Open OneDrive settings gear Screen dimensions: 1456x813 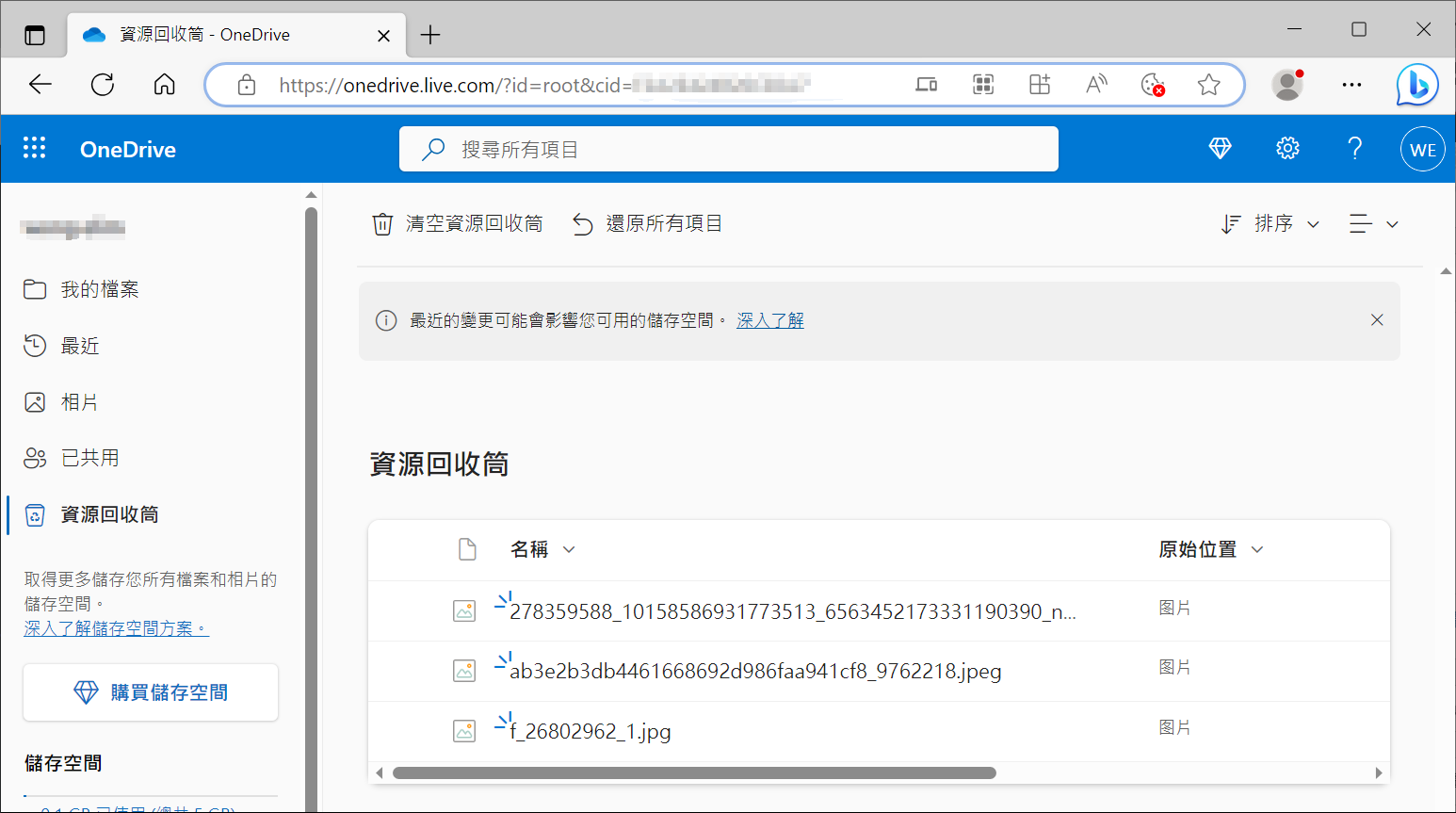1287,148
